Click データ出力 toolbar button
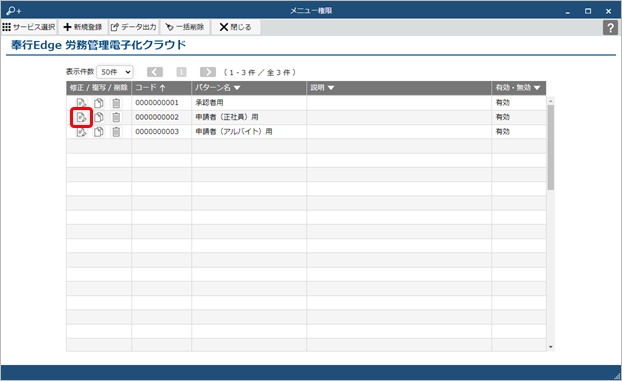The width and height of the screenshot is (622, 381). pos(133,27)
